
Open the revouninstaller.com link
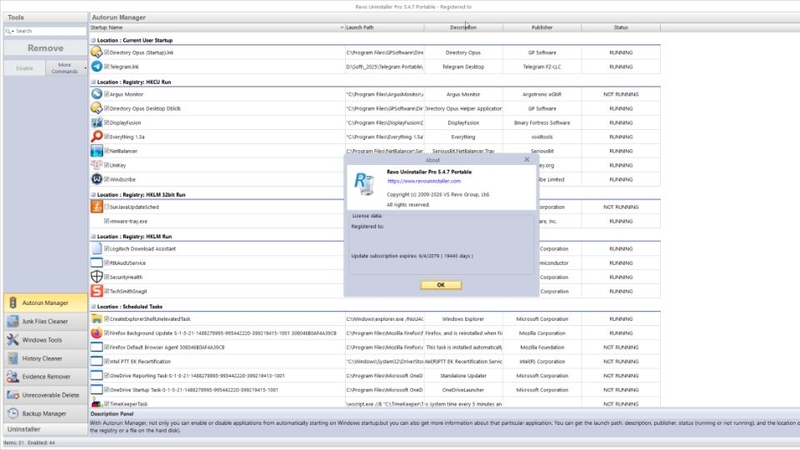[423, 181]
